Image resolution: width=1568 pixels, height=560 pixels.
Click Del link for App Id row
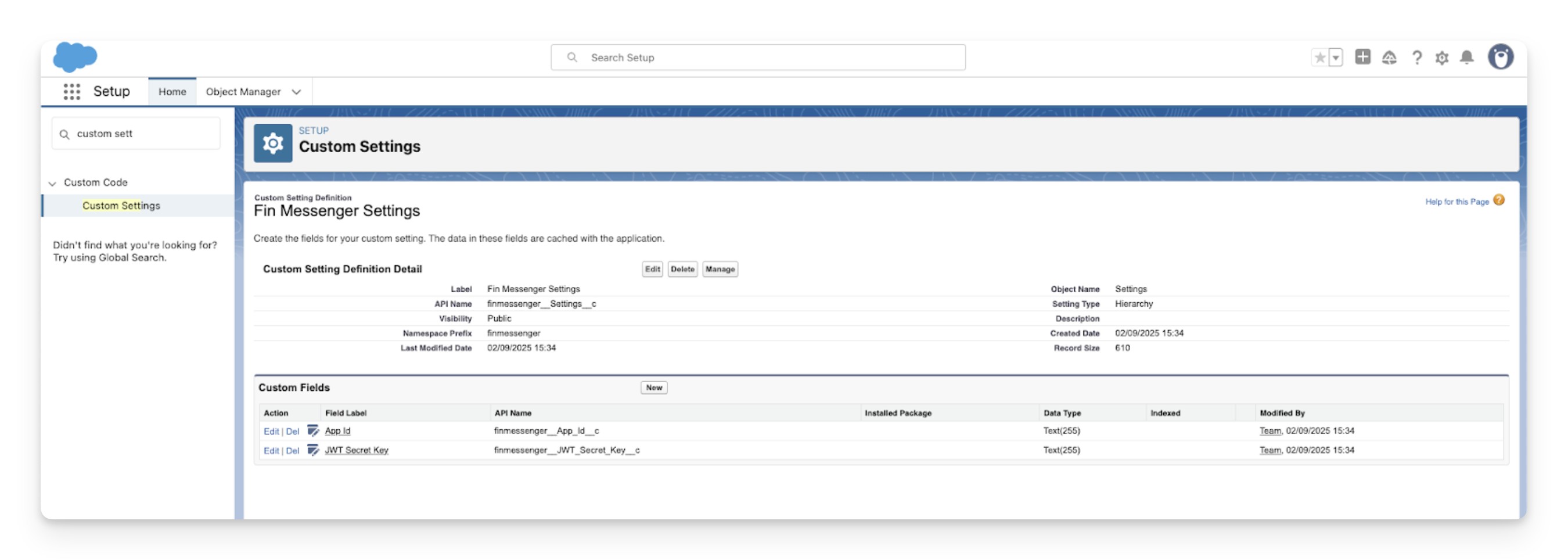click(292, 432)
